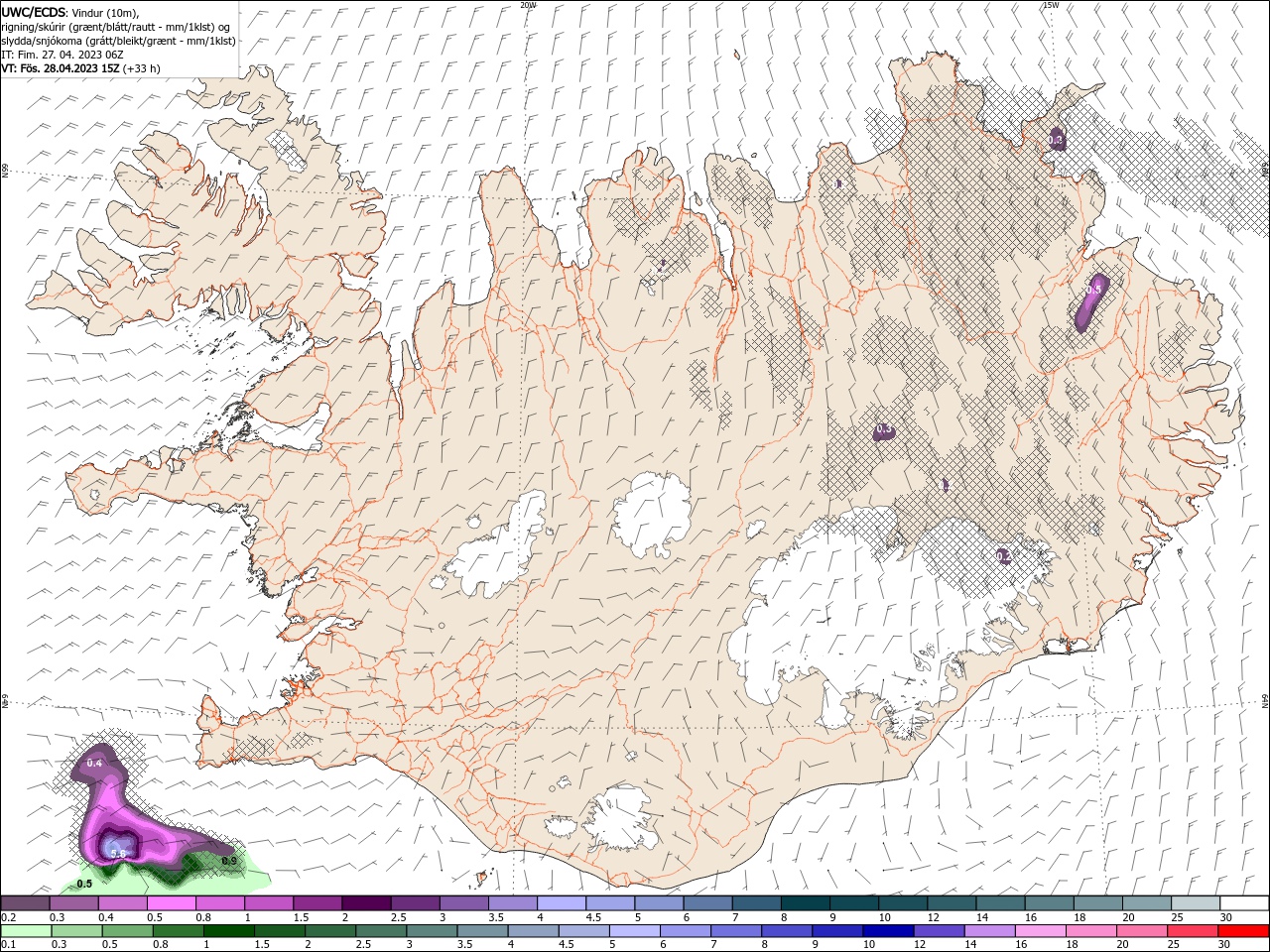
Task: Click the 0.9 value in the dark green area
Action: 229,861
